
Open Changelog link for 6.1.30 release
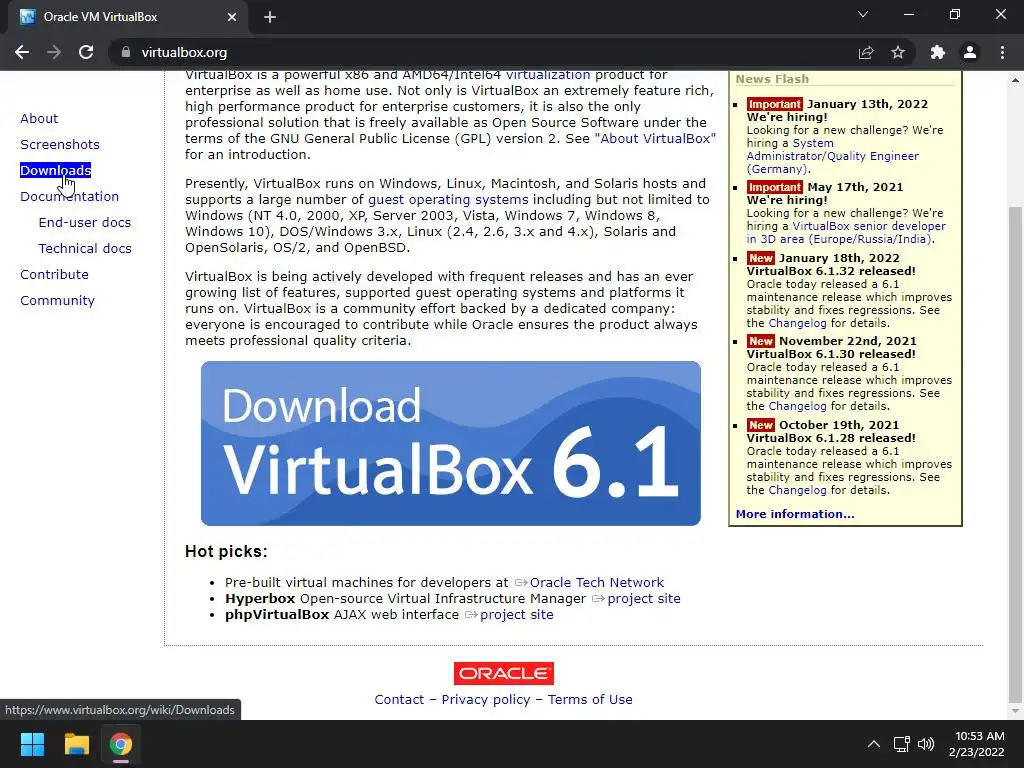(797, 406)
